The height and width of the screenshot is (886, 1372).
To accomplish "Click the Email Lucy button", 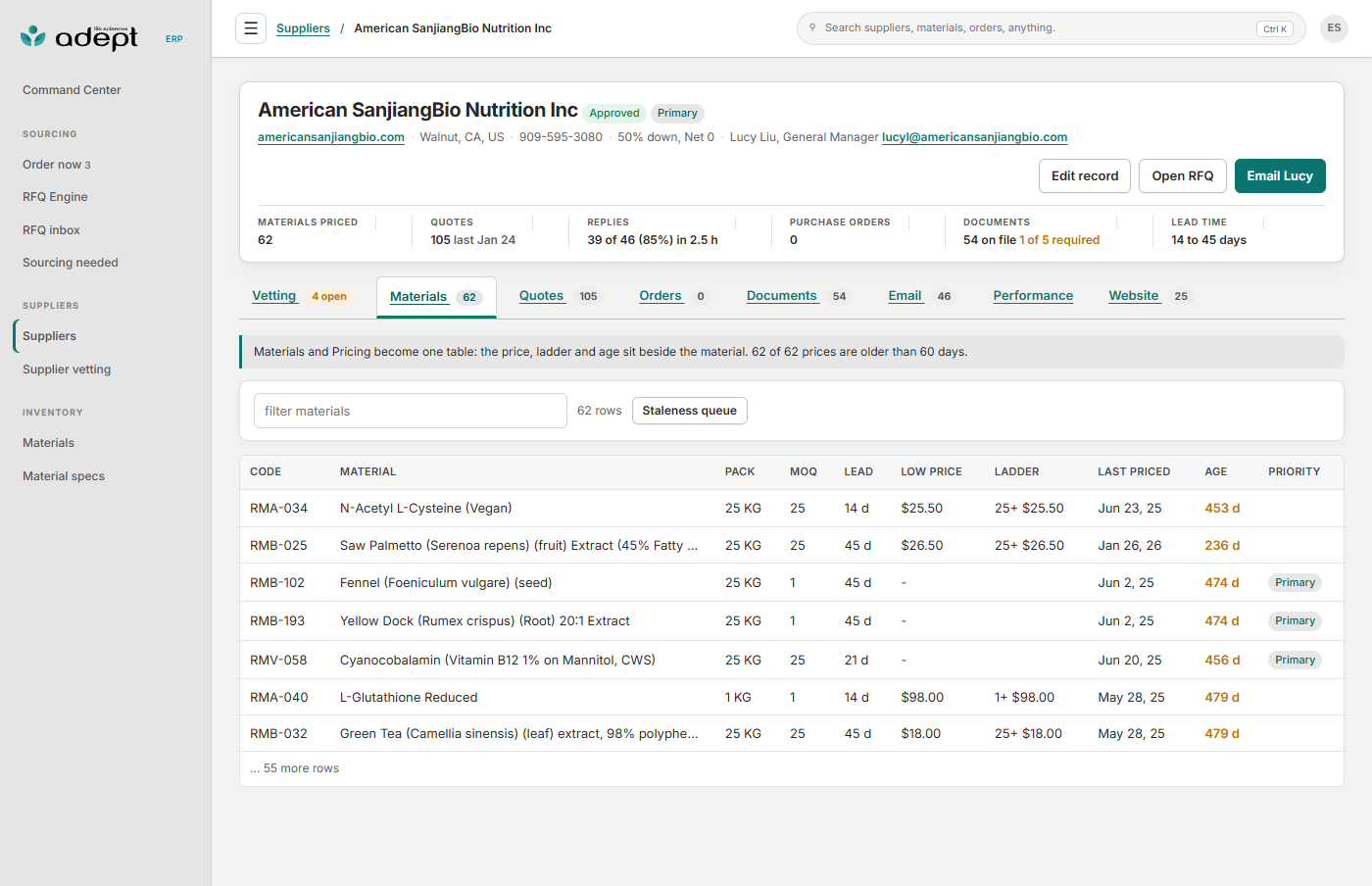I will (x=1280, y=176).
